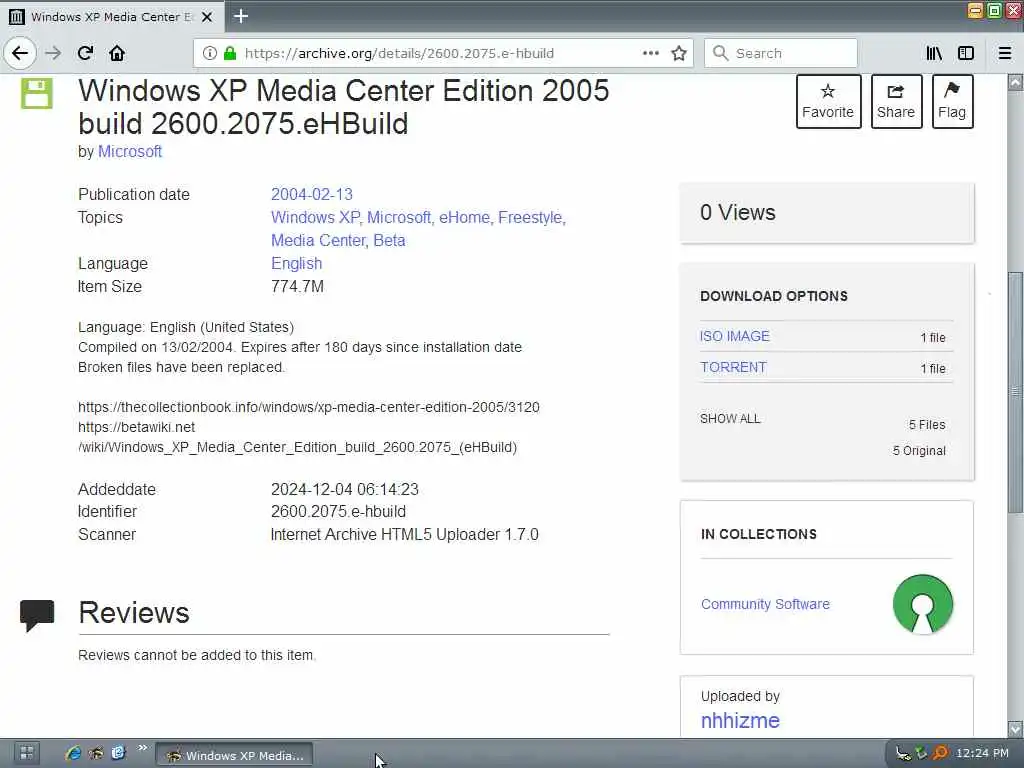Screen dimensions: 1024x768
Task: Select the Windows XP Media Center browser tab
Action: [112, 16]
